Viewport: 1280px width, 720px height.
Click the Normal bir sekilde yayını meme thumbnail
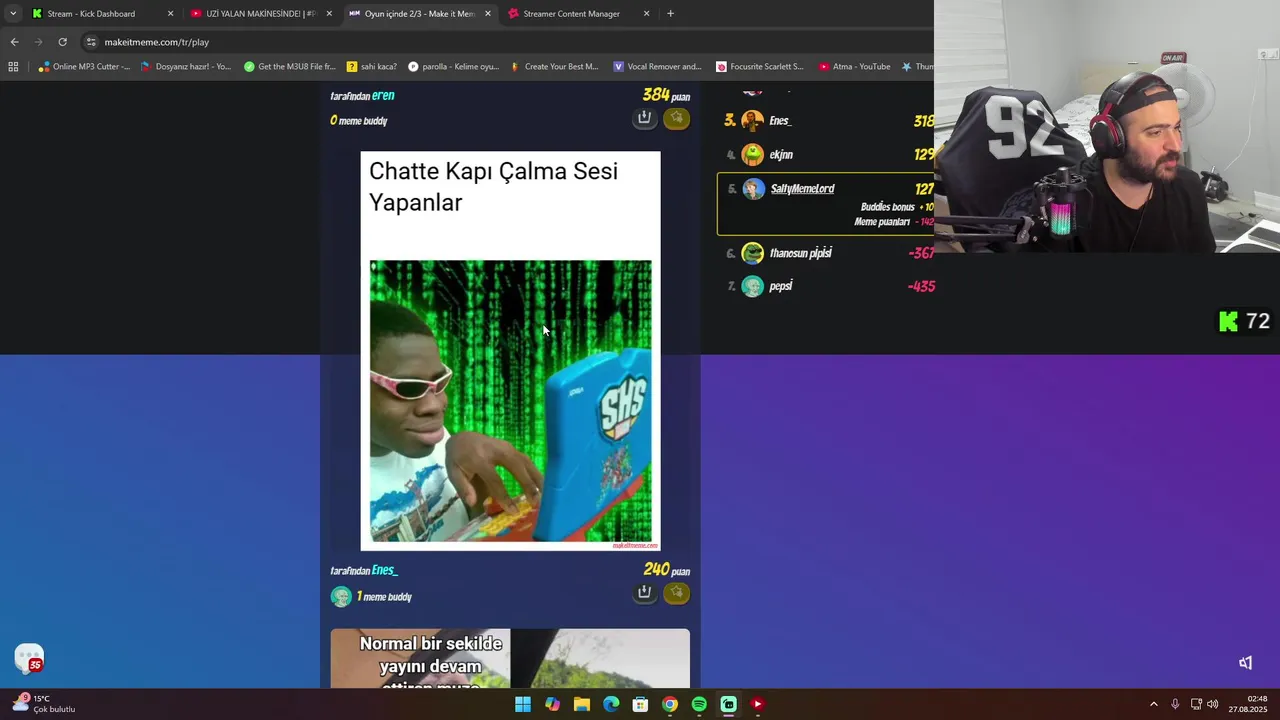(510, 658)
